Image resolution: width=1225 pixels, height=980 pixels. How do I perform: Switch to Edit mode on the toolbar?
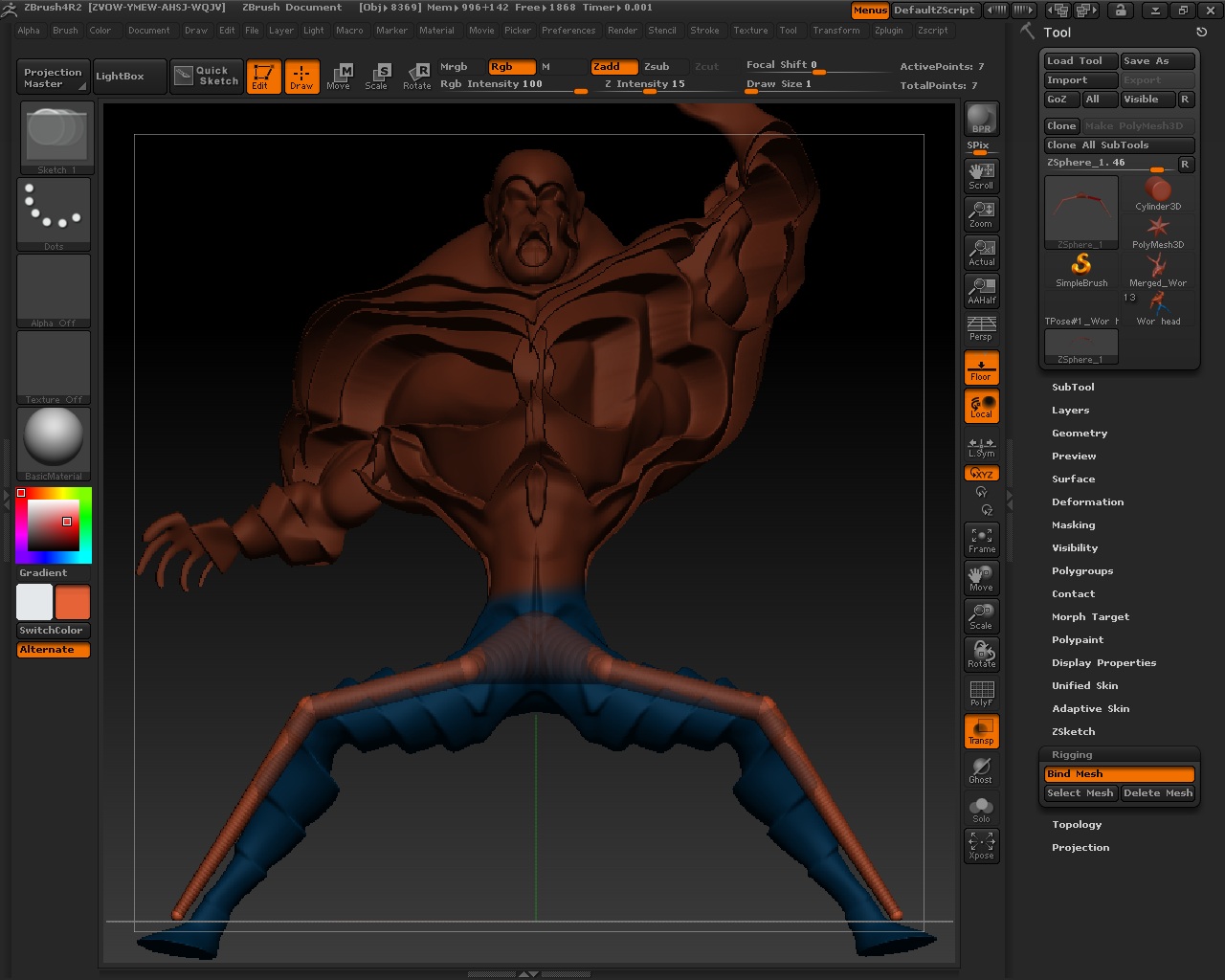pyautogui.click(x=264, y=76)
